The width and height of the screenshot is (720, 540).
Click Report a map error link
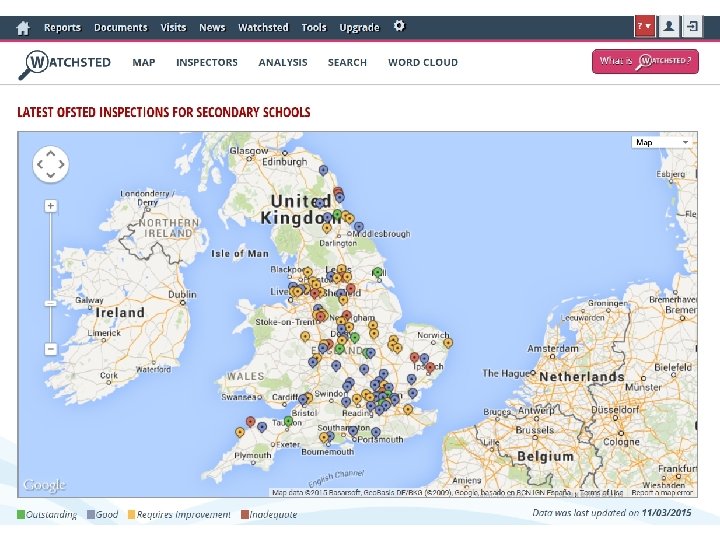(x=662, y=493)
